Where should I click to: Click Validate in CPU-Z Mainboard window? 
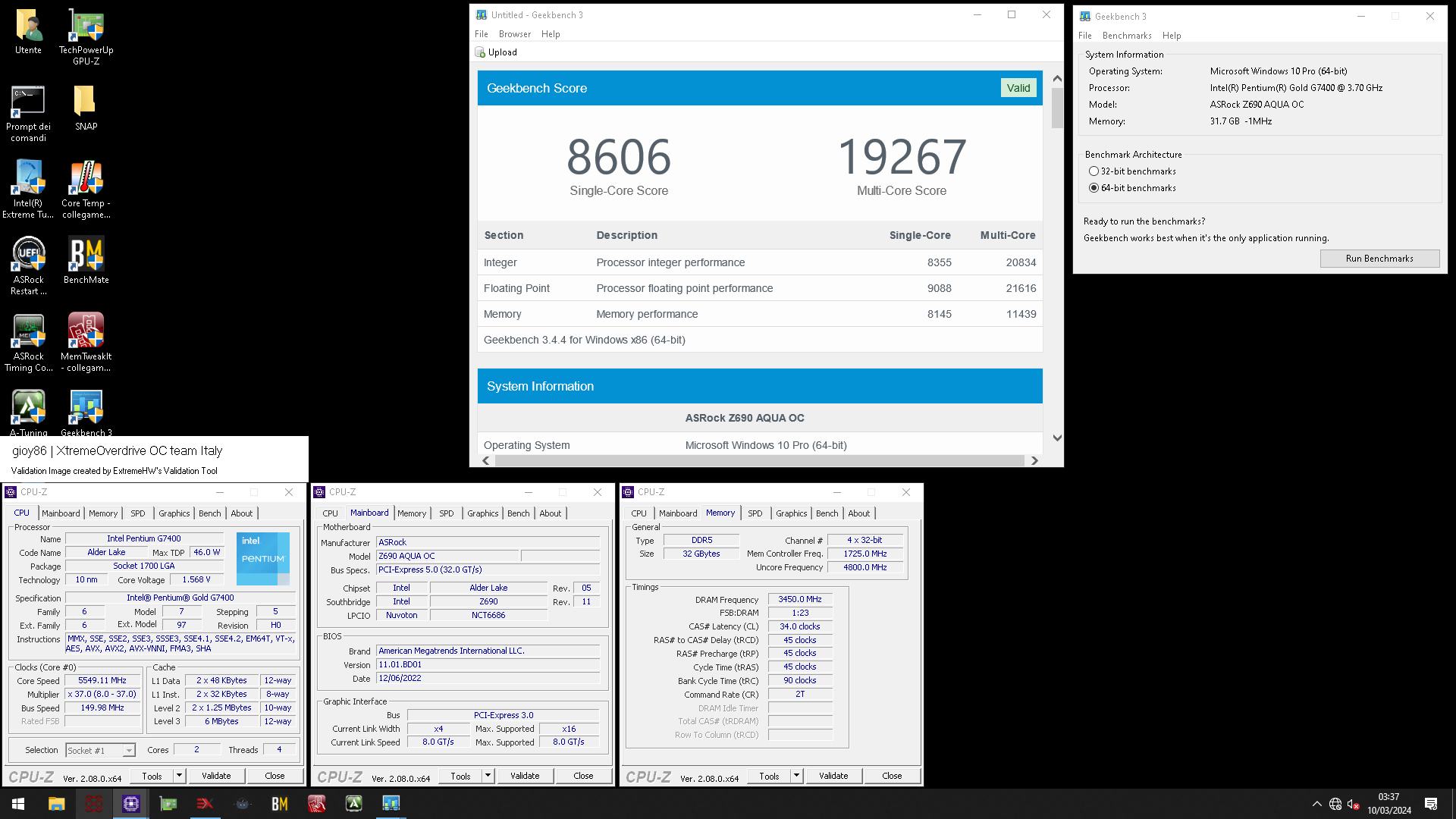coord(525,776)
